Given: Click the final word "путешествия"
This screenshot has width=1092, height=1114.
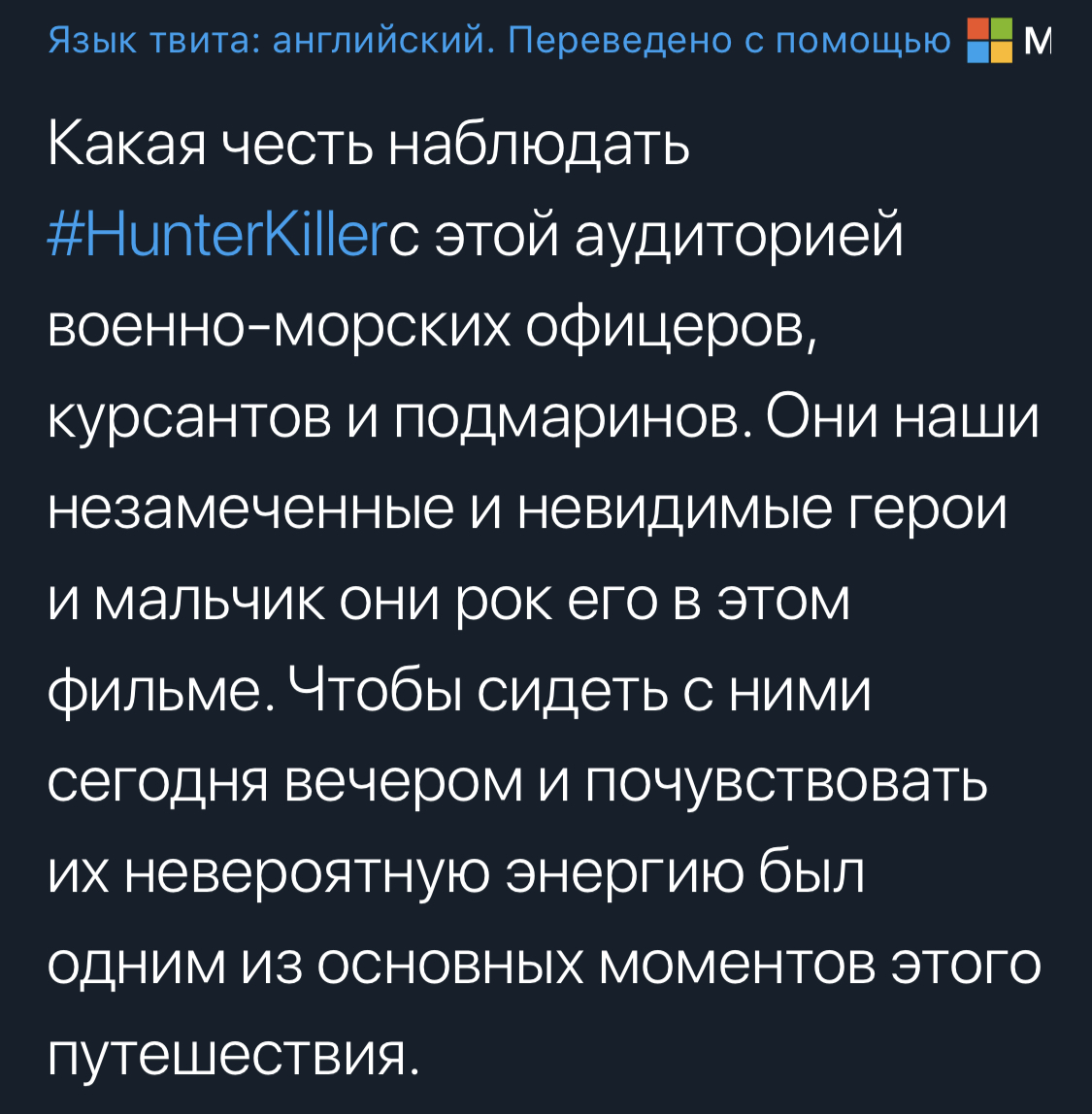Looking at the screenshot, I should coord(233,1055).
